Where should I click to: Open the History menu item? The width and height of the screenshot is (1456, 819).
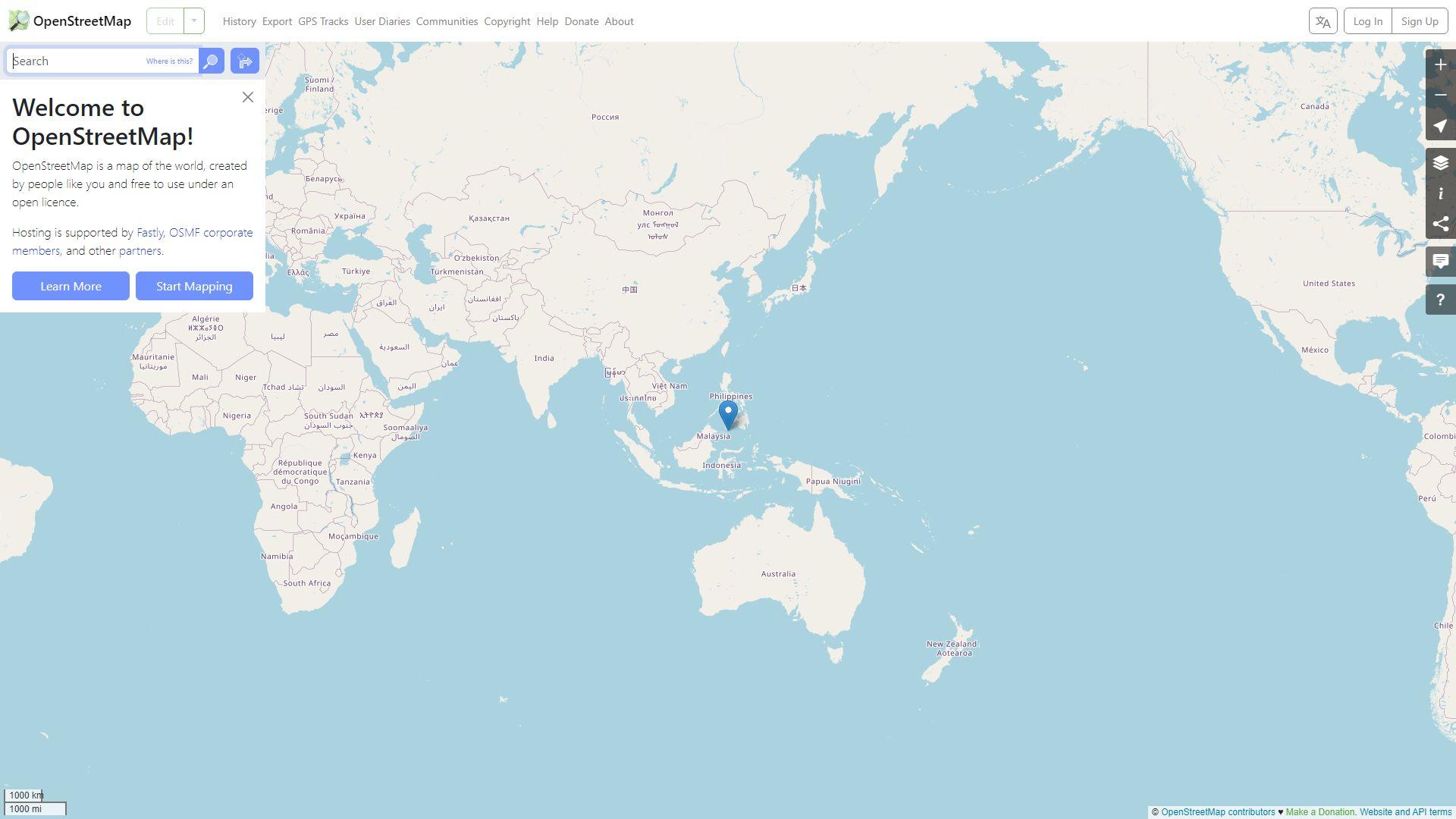pos(239,21)
